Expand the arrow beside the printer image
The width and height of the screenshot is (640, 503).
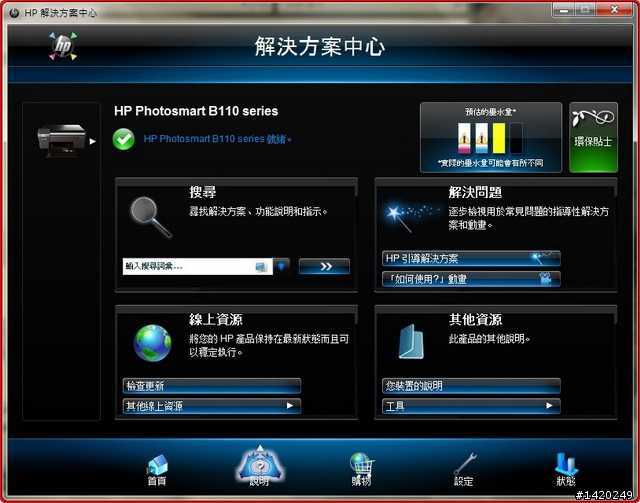coord(93,141)
